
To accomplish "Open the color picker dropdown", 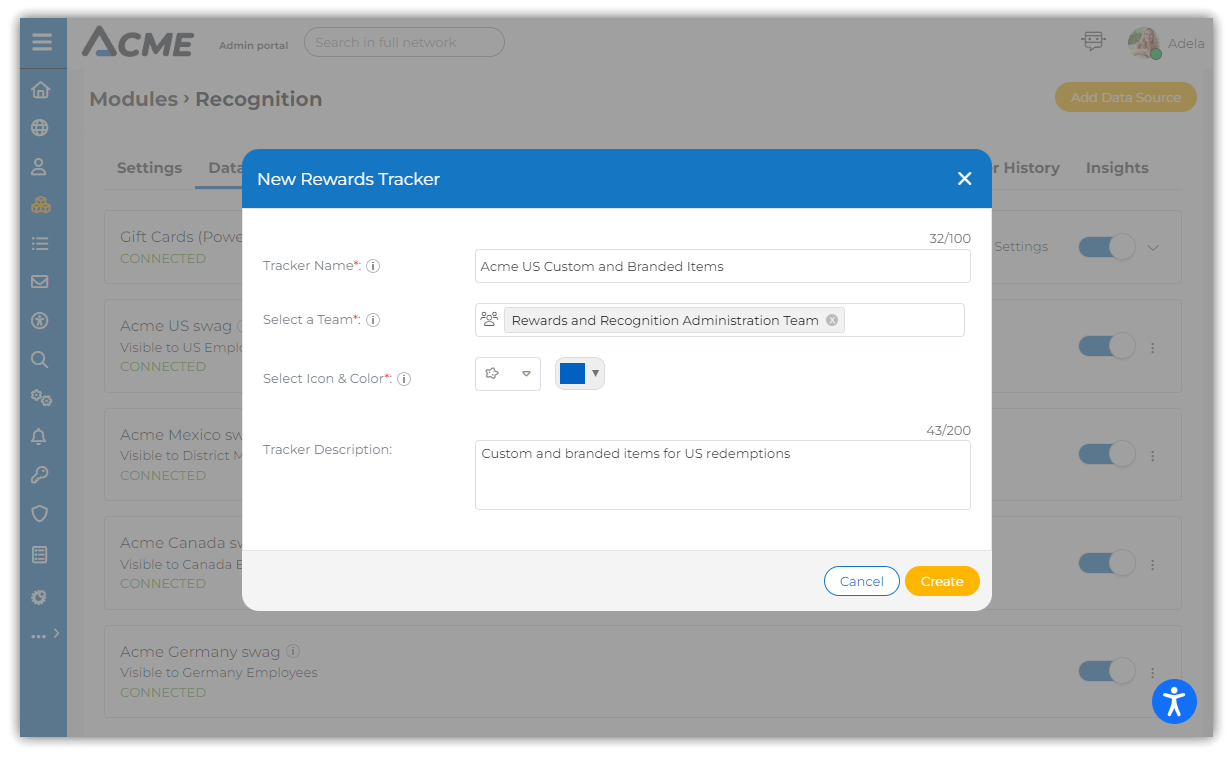I will coord(580,374).
